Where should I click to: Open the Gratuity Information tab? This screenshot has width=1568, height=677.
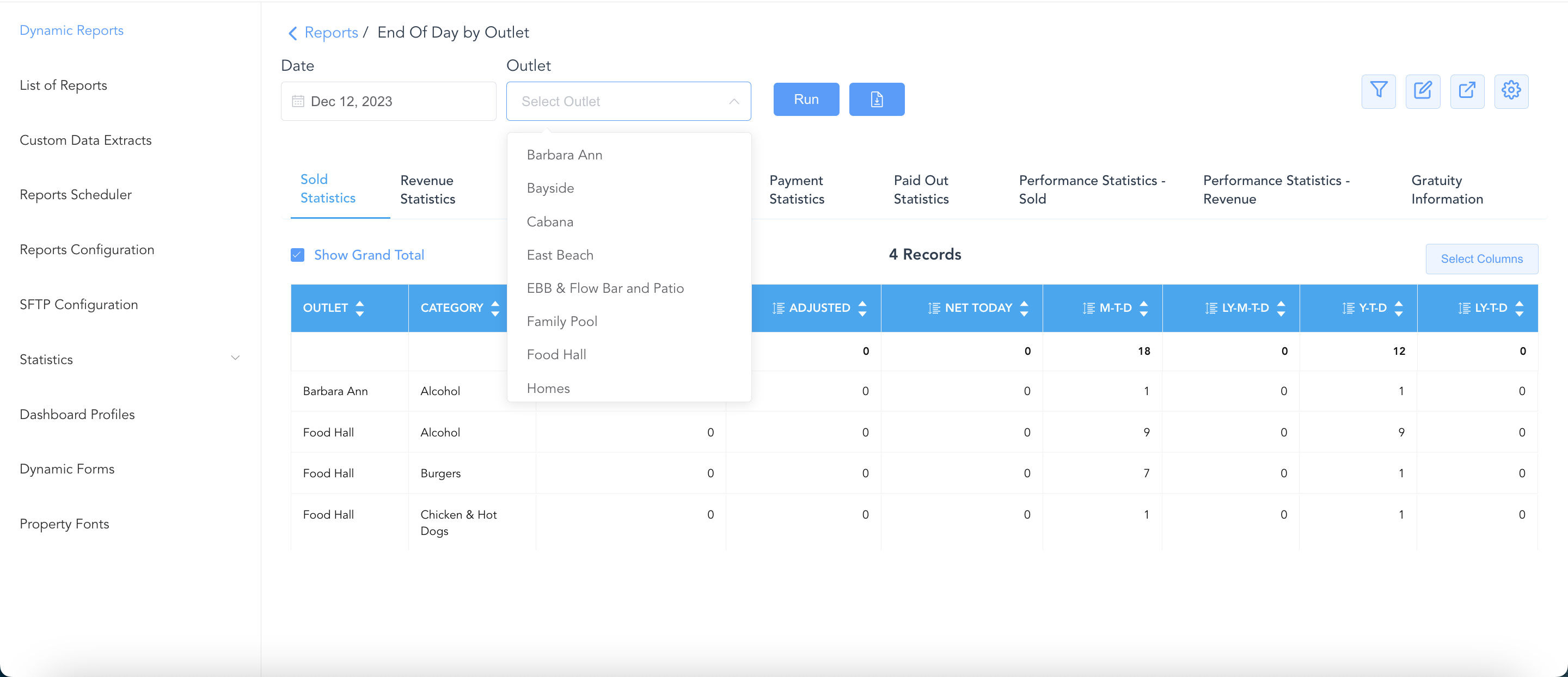point(1446,190)
